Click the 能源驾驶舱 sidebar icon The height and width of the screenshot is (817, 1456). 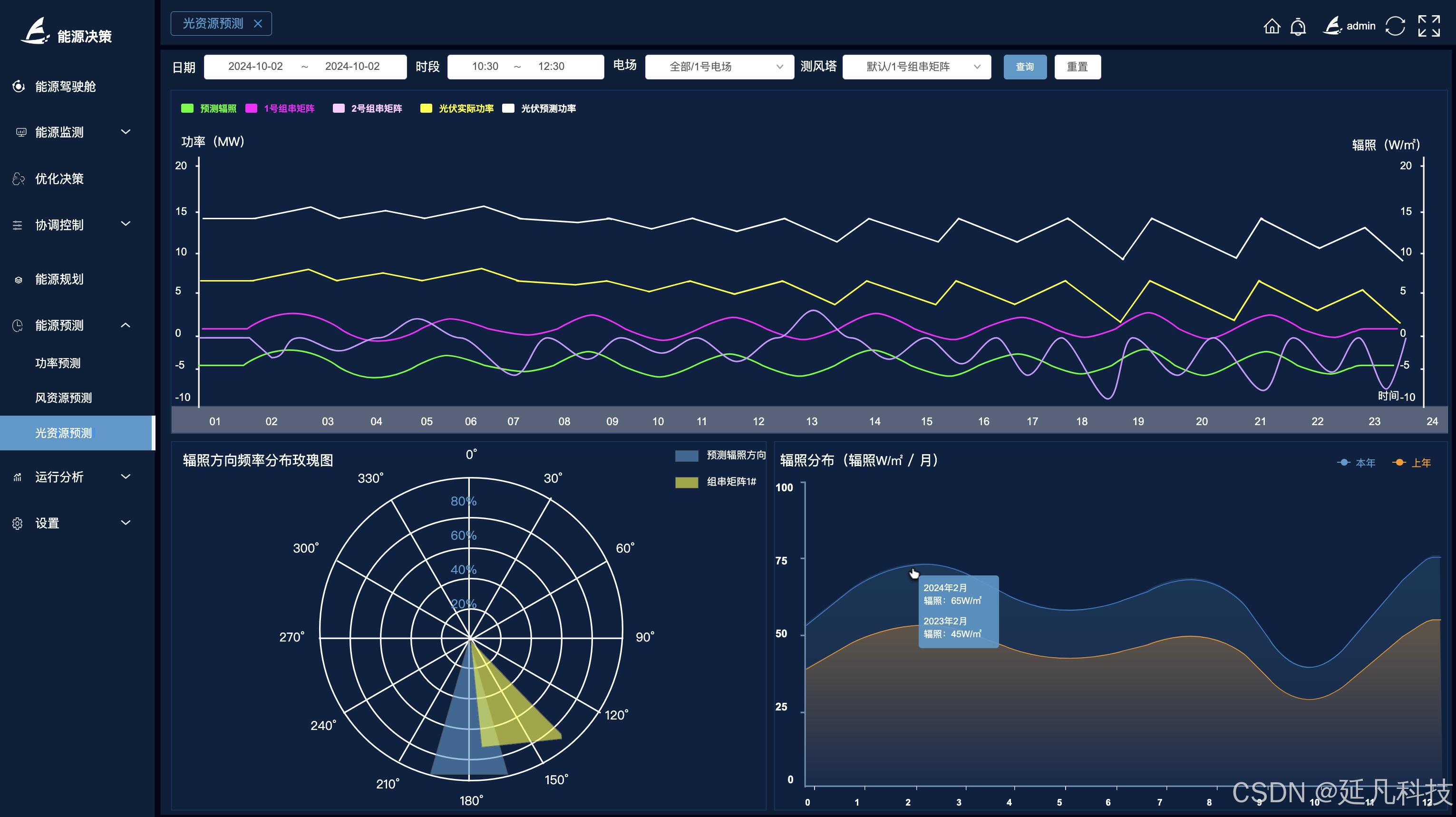click(x=19, y=86)
